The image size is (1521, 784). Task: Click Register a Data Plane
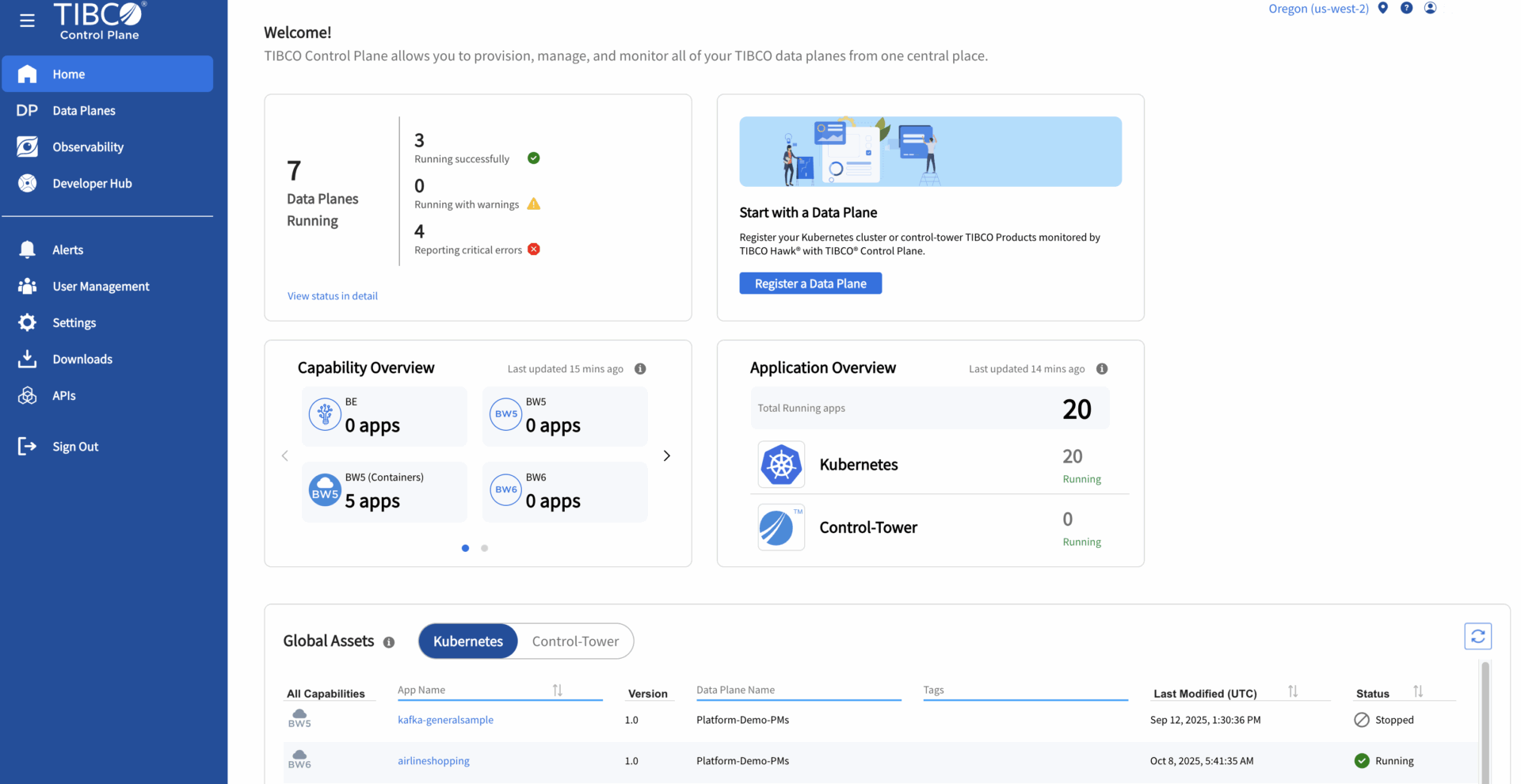[x=810, y=283]
